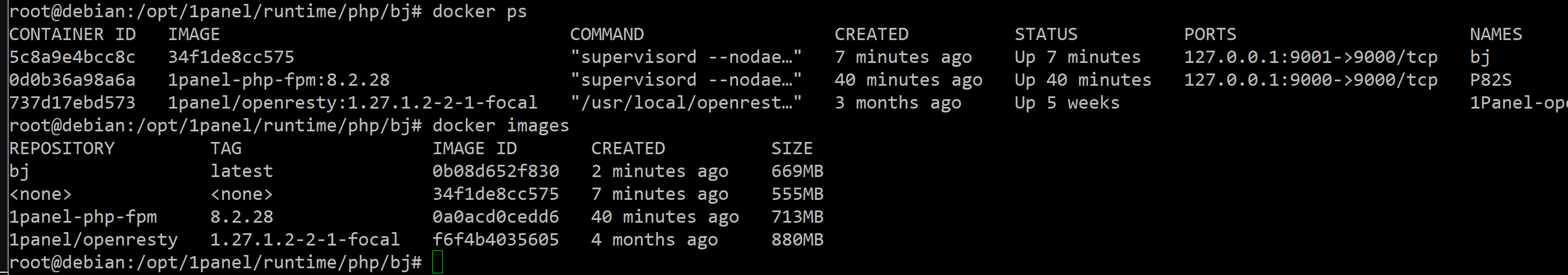Click the typed "docker images" command
Image resolution: width=1568 pixels, height=275 pixels.
500,126
